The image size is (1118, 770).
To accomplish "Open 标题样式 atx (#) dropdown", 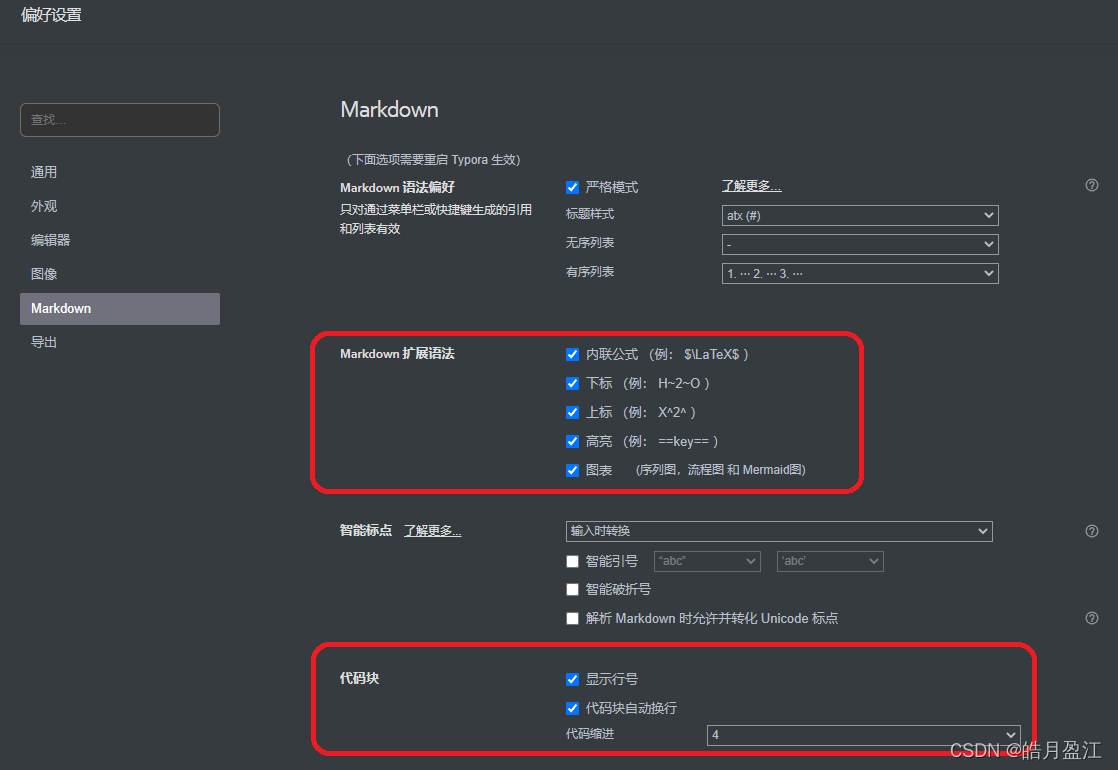I will 860,215.
